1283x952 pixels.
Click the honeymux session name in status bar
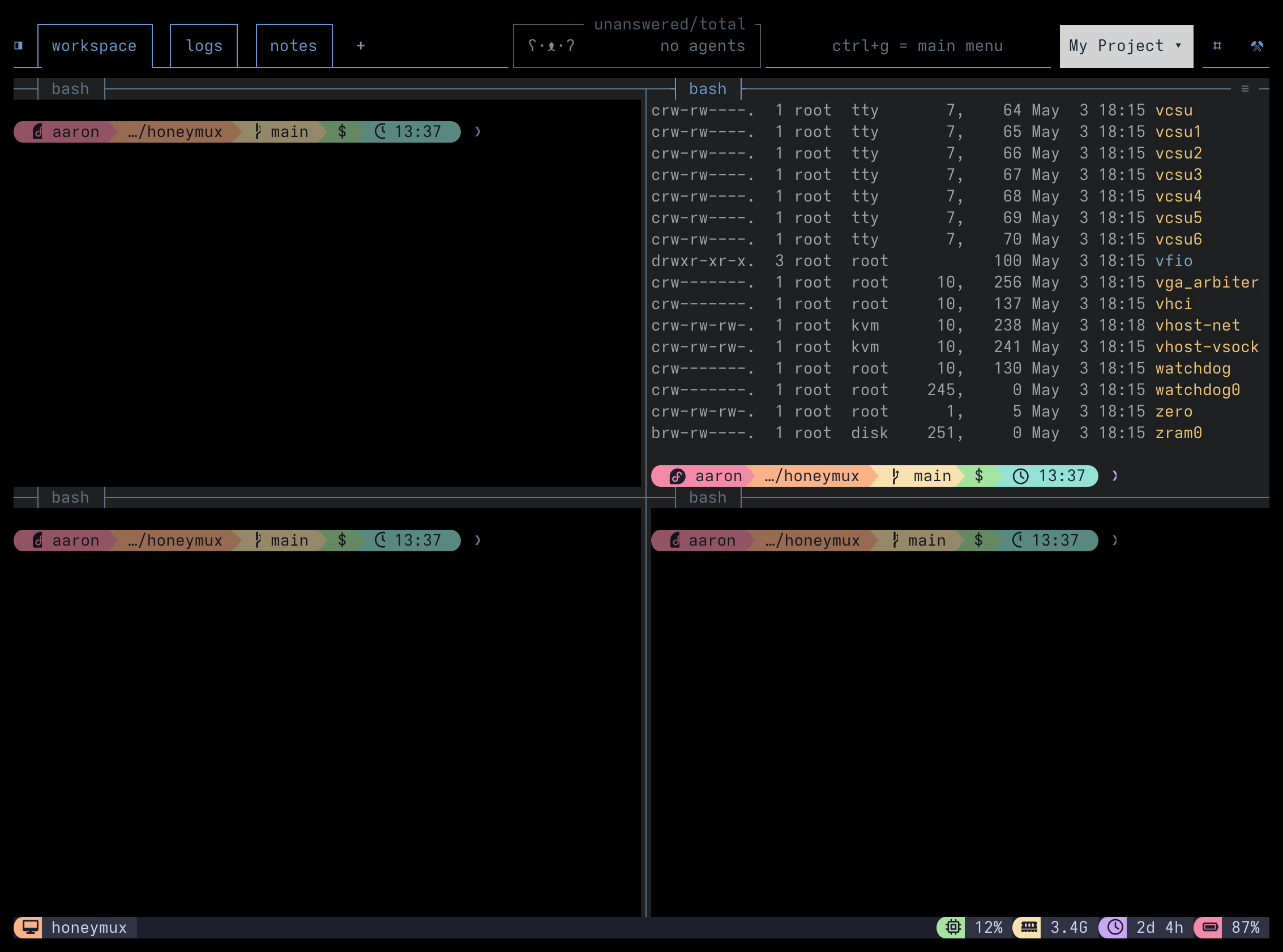89,927
